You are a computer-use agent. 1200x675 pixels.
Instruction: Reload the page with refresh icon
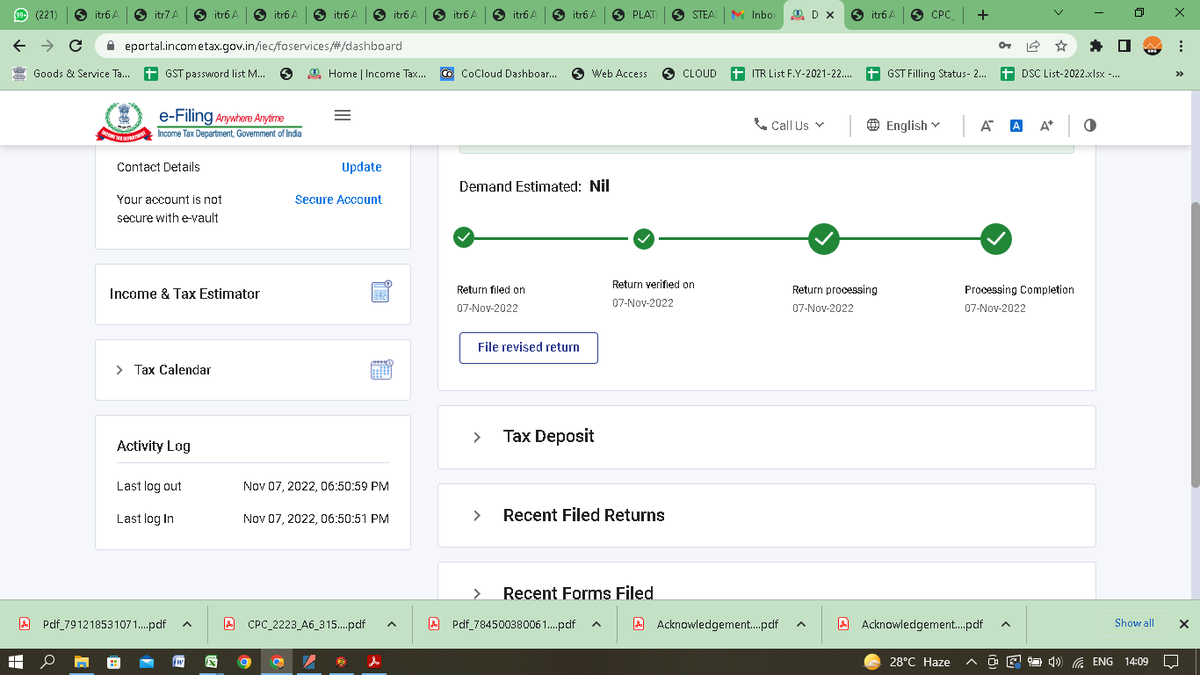[x=75, y=46]
